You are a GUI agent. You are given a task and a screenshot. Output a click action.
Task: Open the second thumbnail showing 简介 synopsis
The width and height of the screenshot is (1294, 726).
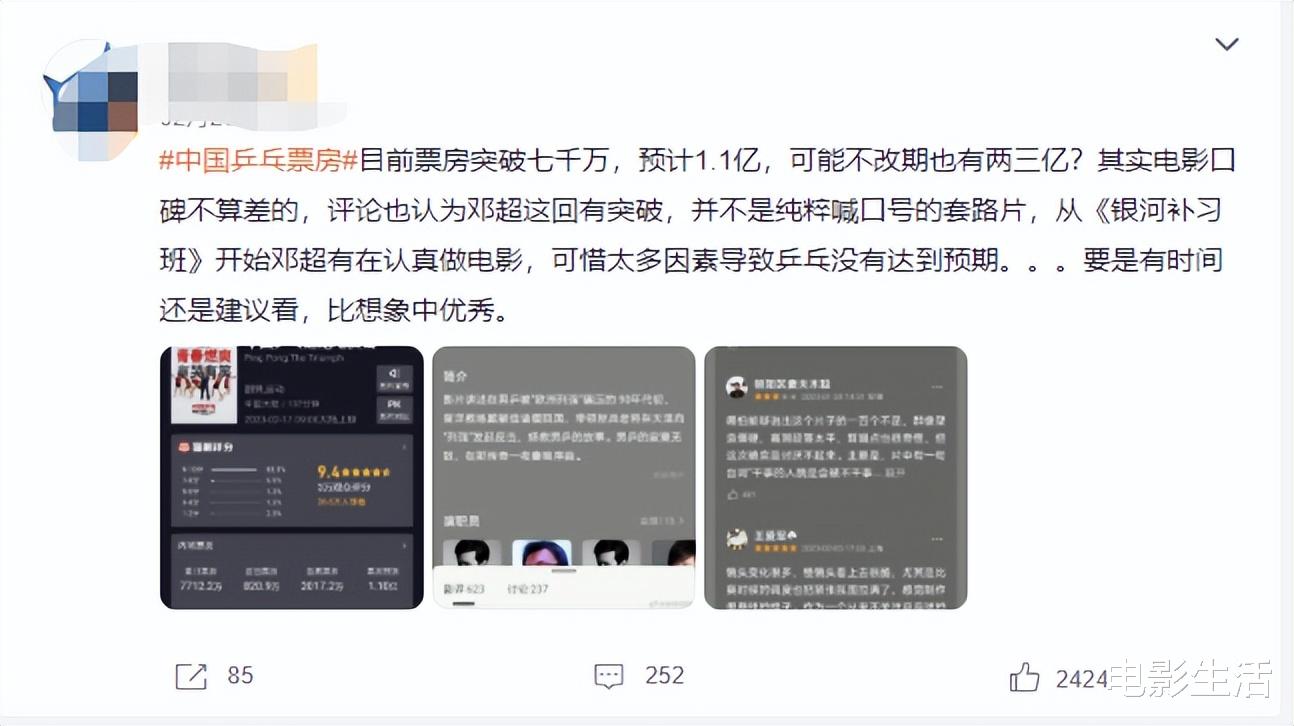(x=564, y=477)
